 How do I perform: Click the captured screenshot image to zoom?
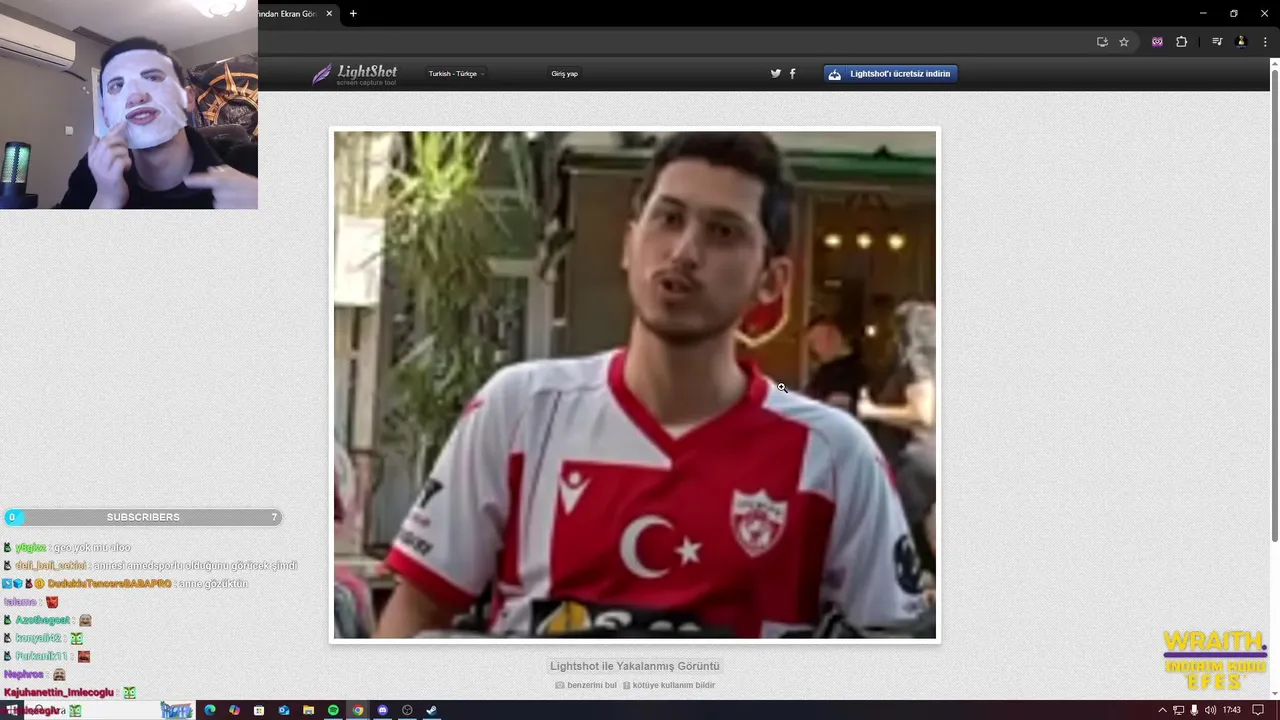[635, 385]
